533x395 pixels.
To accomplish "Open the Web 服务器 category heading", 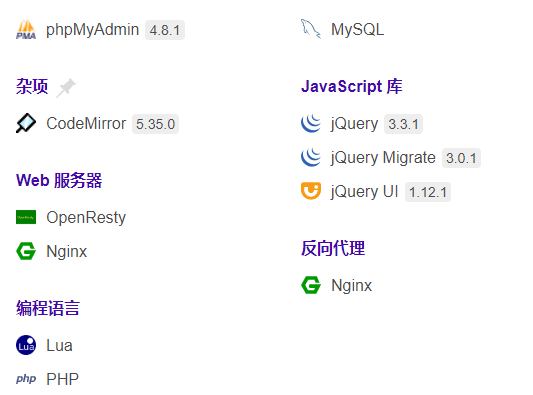I will 59,180.
